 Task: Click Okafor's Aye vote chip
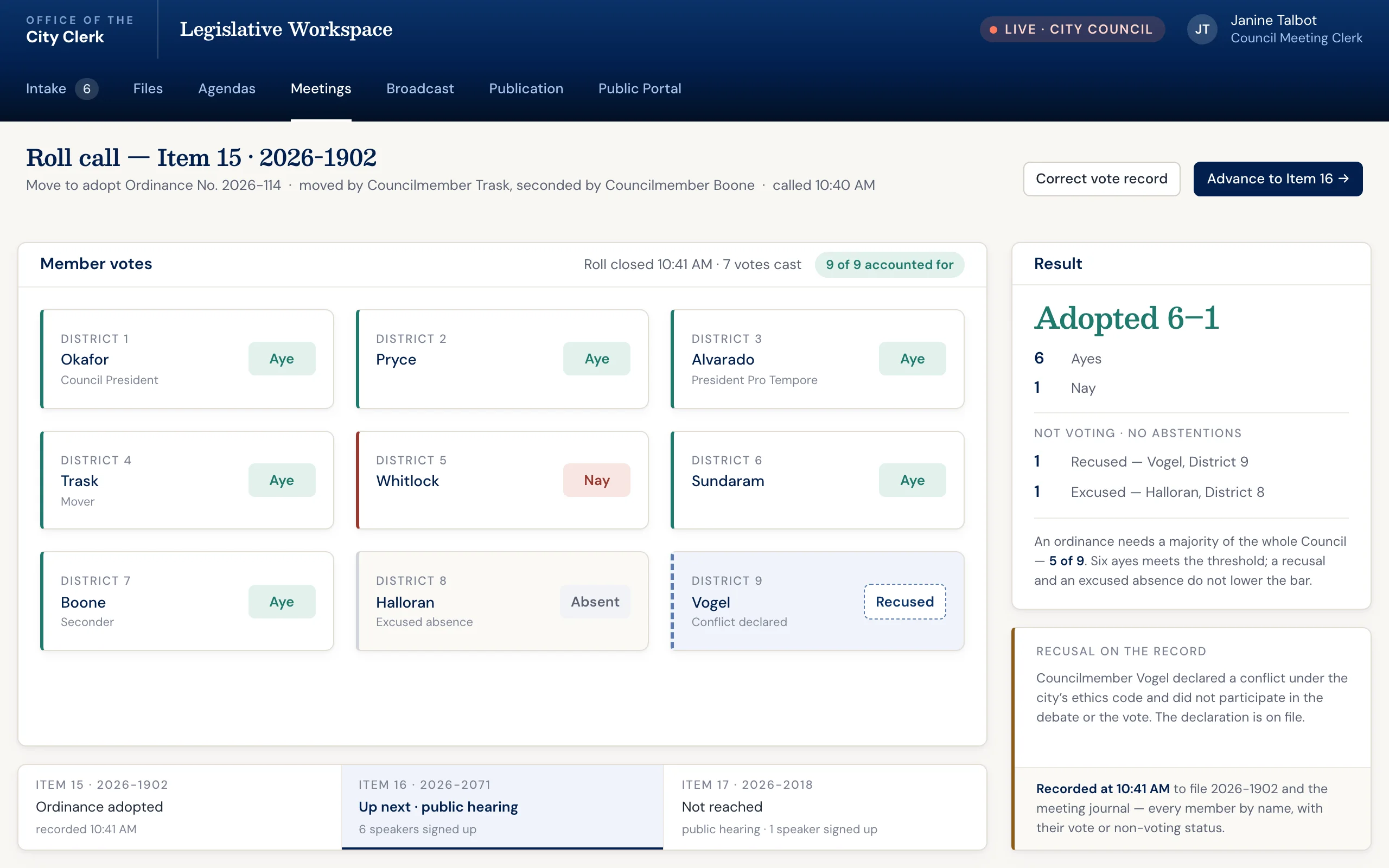[x=281, y=359]
